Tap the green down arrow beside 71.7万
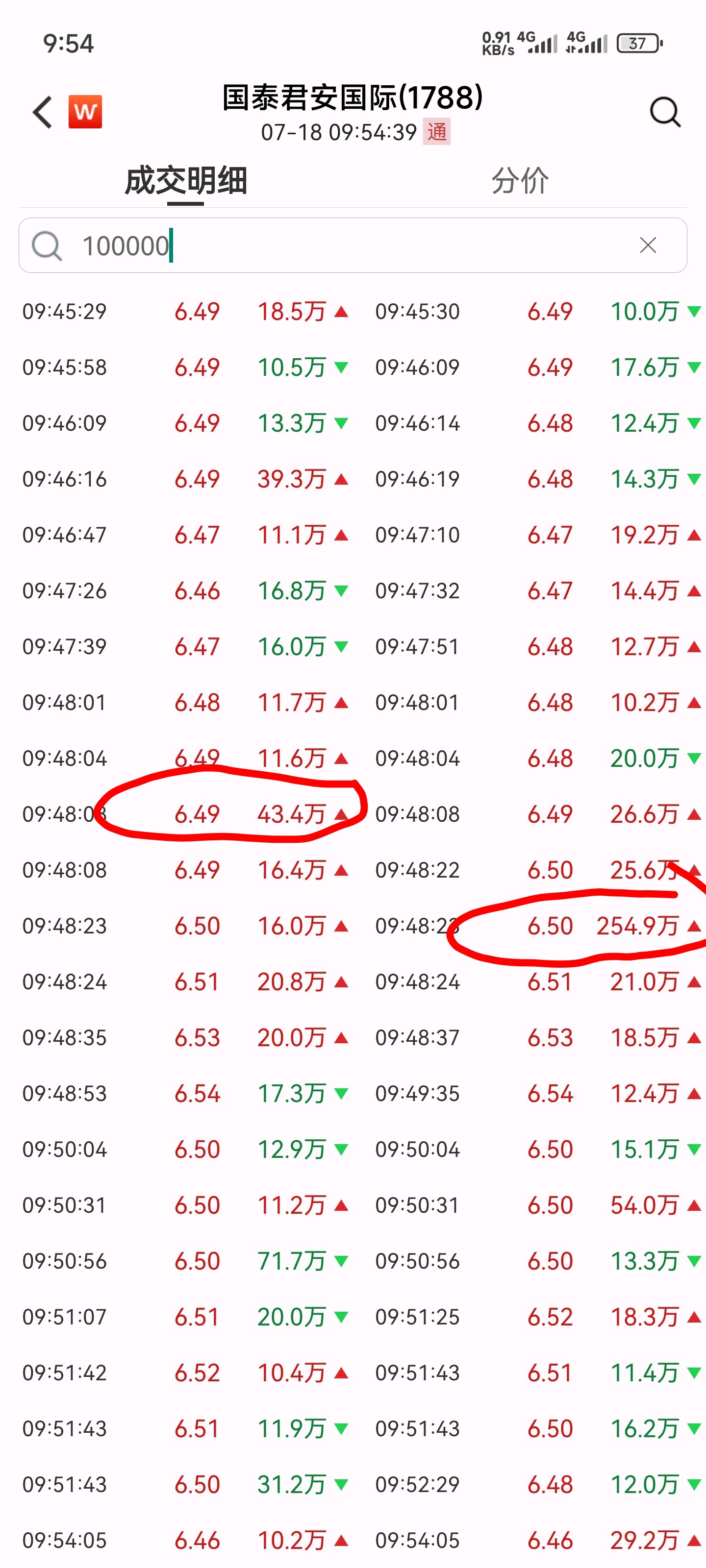This screenshot has height=1568, width=706. pyautogui.click(x=341, y=1261)
